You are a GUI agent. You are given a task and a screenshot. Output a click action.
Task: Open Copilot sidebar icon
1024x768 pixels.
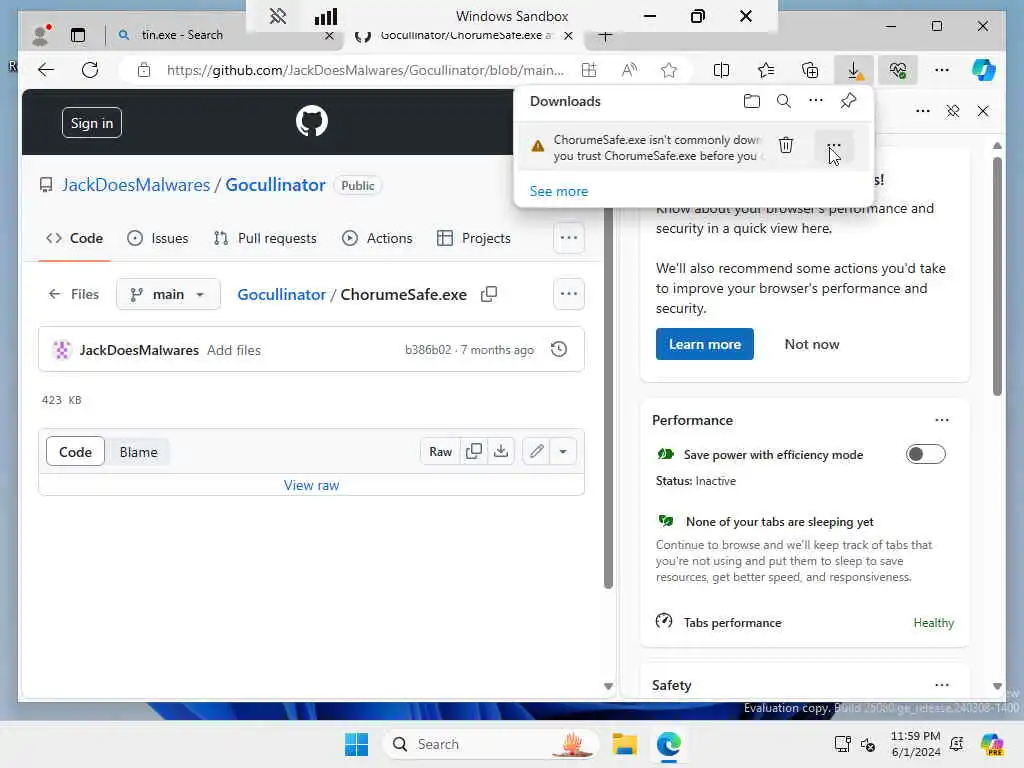[984, 70]
